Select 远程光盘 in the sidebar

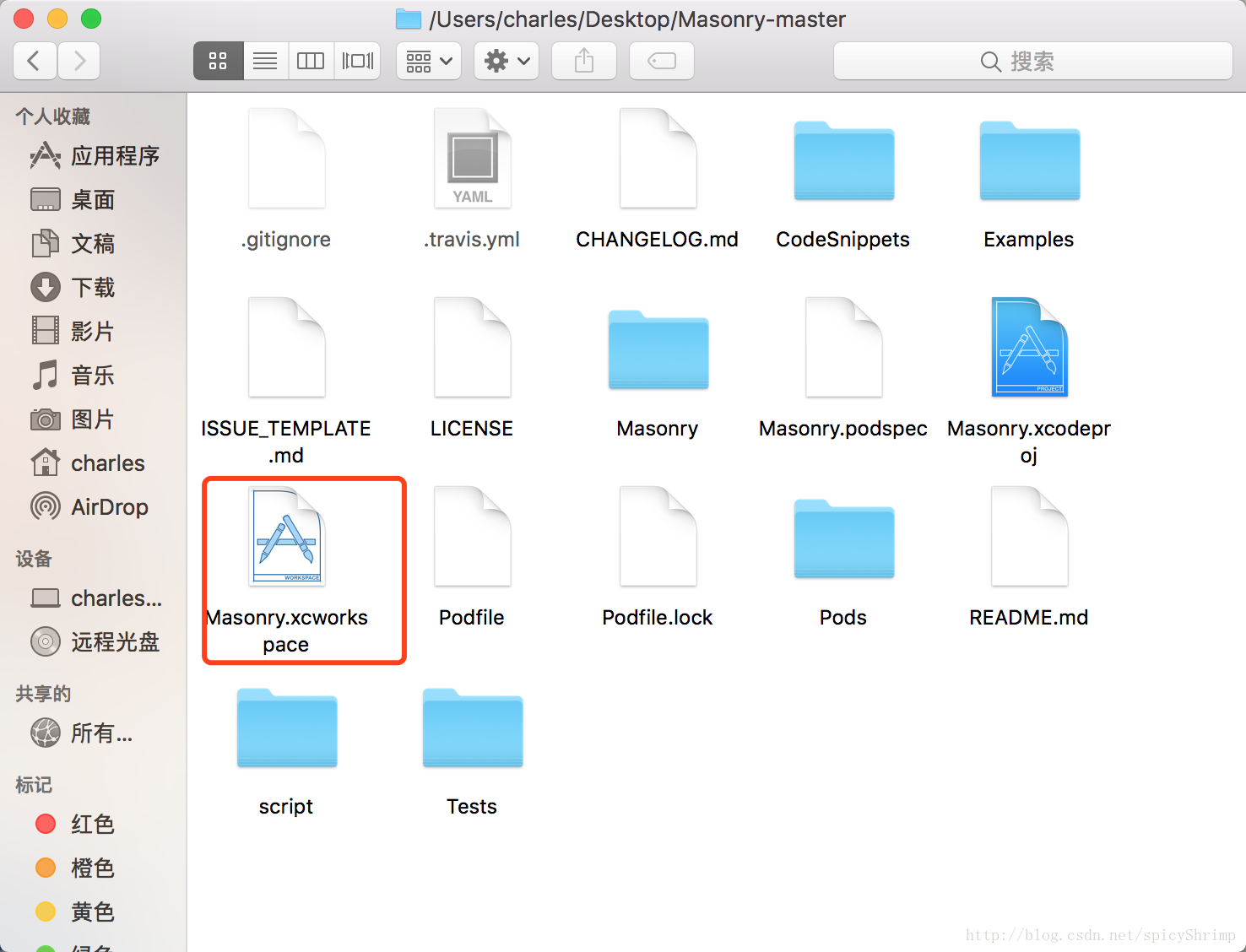(x=95, y=642)
